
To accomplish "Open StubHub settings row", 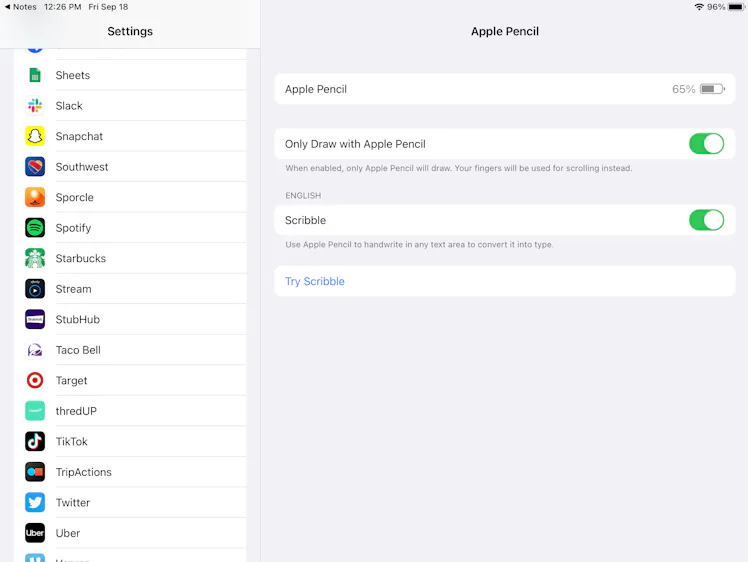I will coord(130,319).
